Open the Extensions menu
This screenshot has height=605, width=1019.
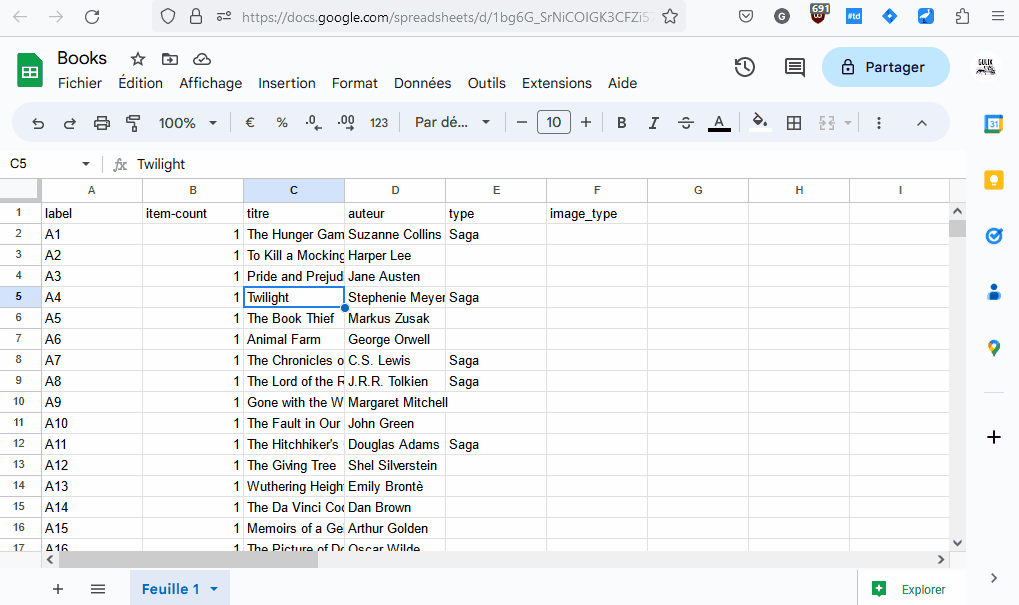click(557, 83)
